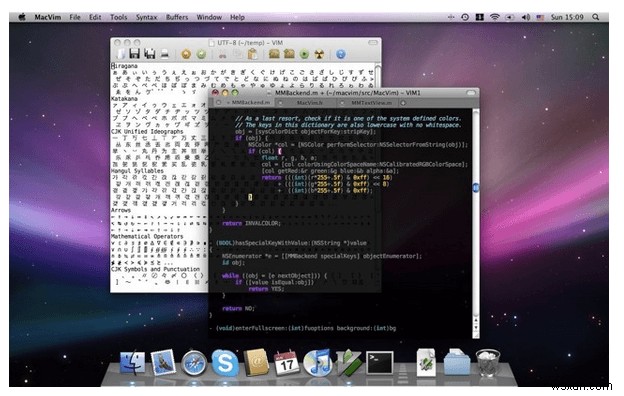Click the Vim document icon in Dock

pos(426,363)
